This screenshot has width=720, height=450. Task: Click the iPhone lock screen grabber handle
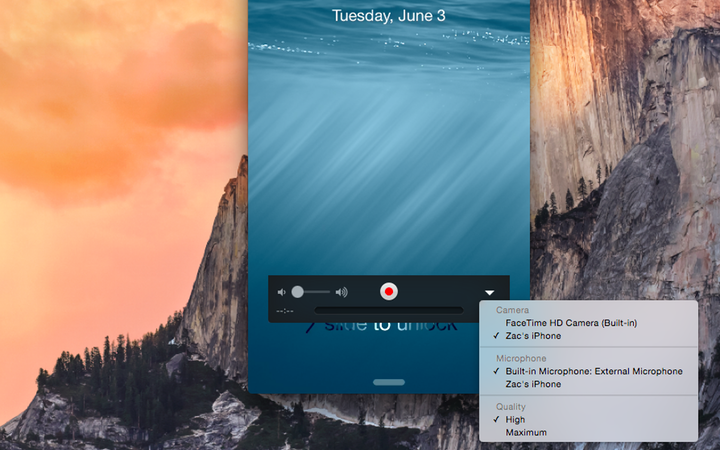389,382
